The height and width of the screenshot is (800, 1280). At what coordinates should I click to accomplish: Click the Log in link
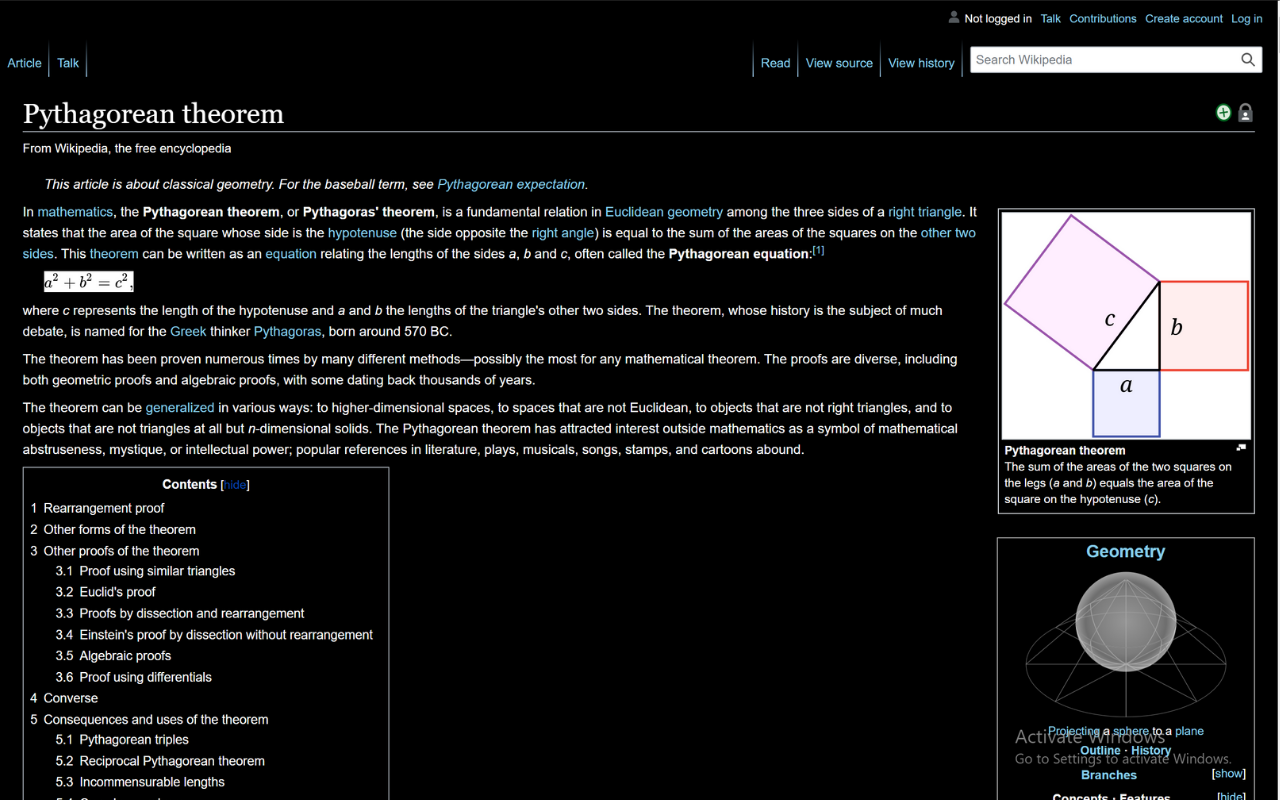[x=1246, y=19]
